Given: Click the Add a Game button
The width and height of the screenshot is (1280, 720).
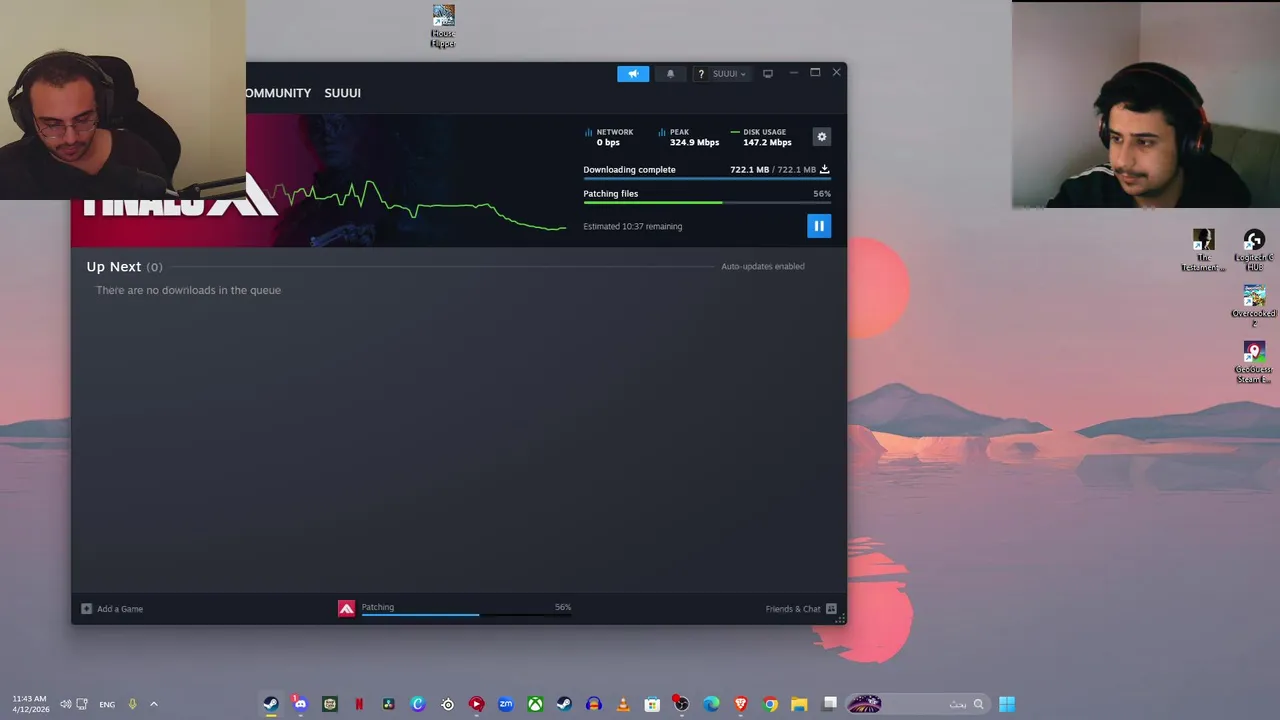Looking at the screenshot, I should [x=112, y=609].
